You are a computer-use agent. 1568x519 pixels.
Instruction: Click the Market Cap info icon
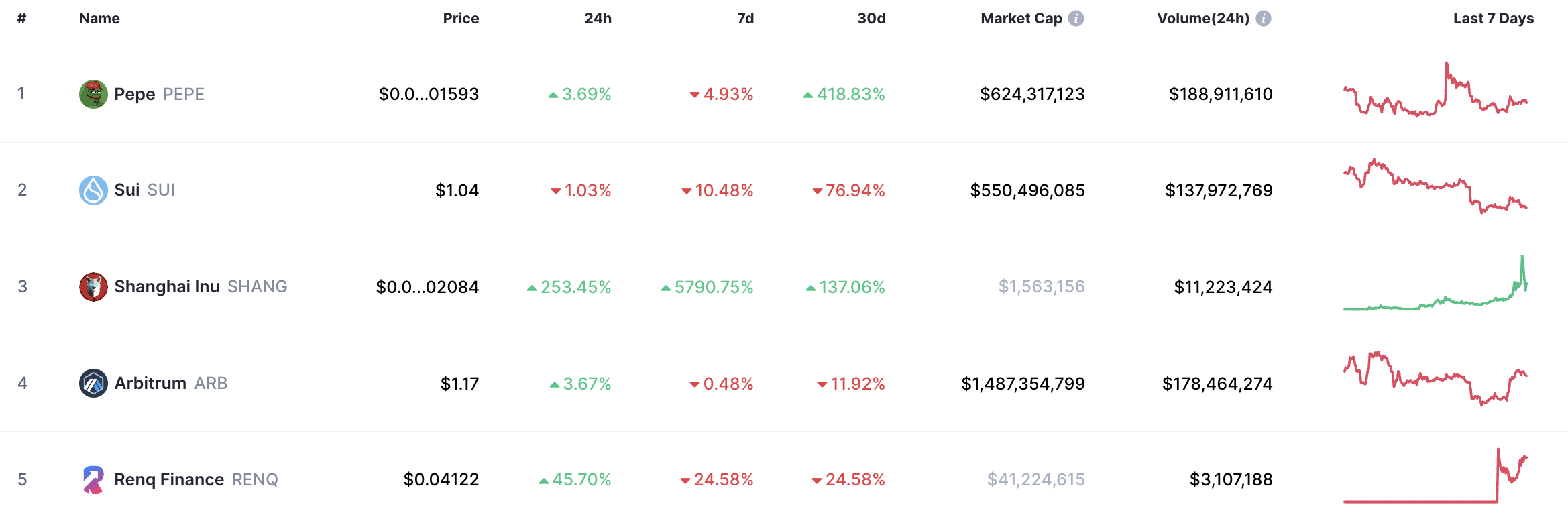click(x=1076, y=19)
